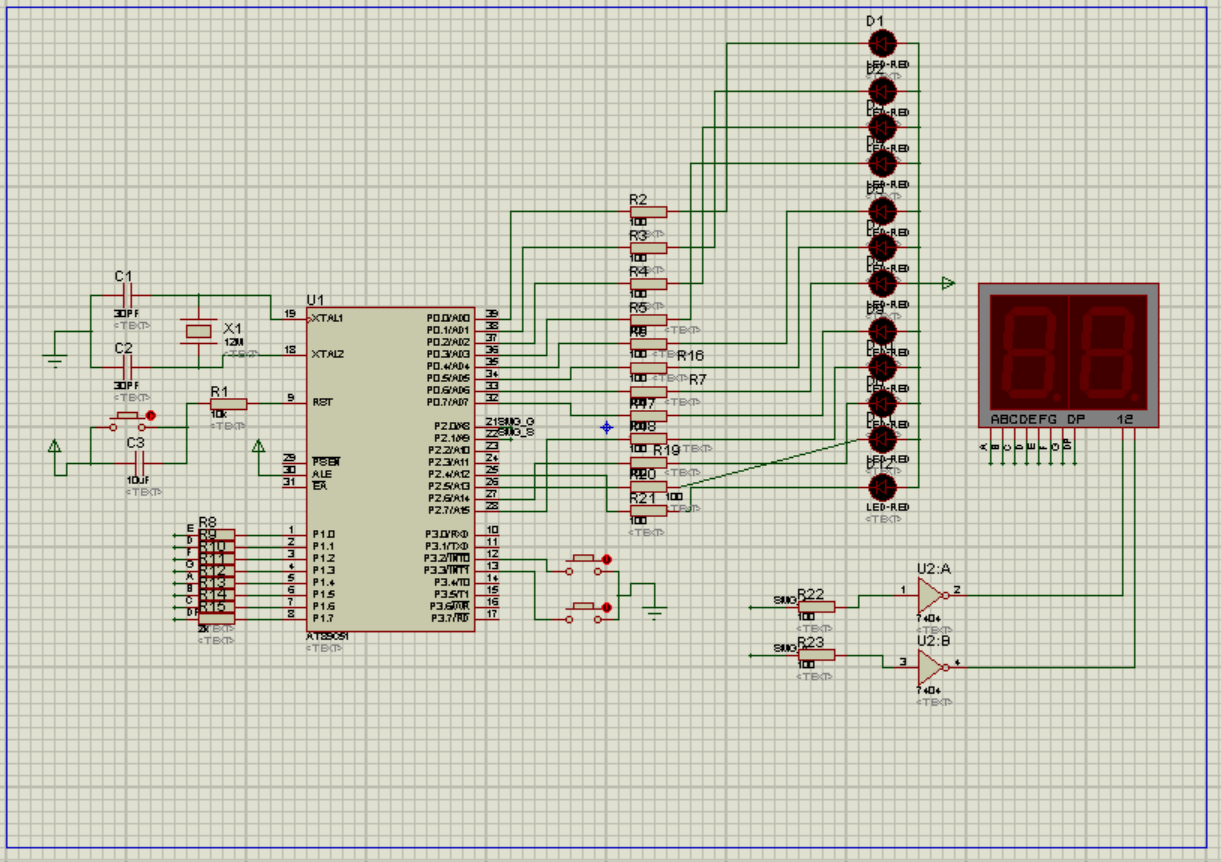This screenshot has height=862, width=1221.
Task: Select the R2 100 ohm resistor
Action: pyautogui.click(x=648, y=212)
